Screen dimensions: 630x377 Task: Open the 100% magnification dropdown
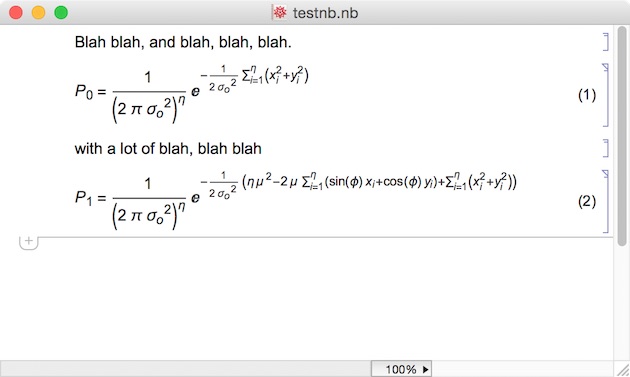click(401, 369)
